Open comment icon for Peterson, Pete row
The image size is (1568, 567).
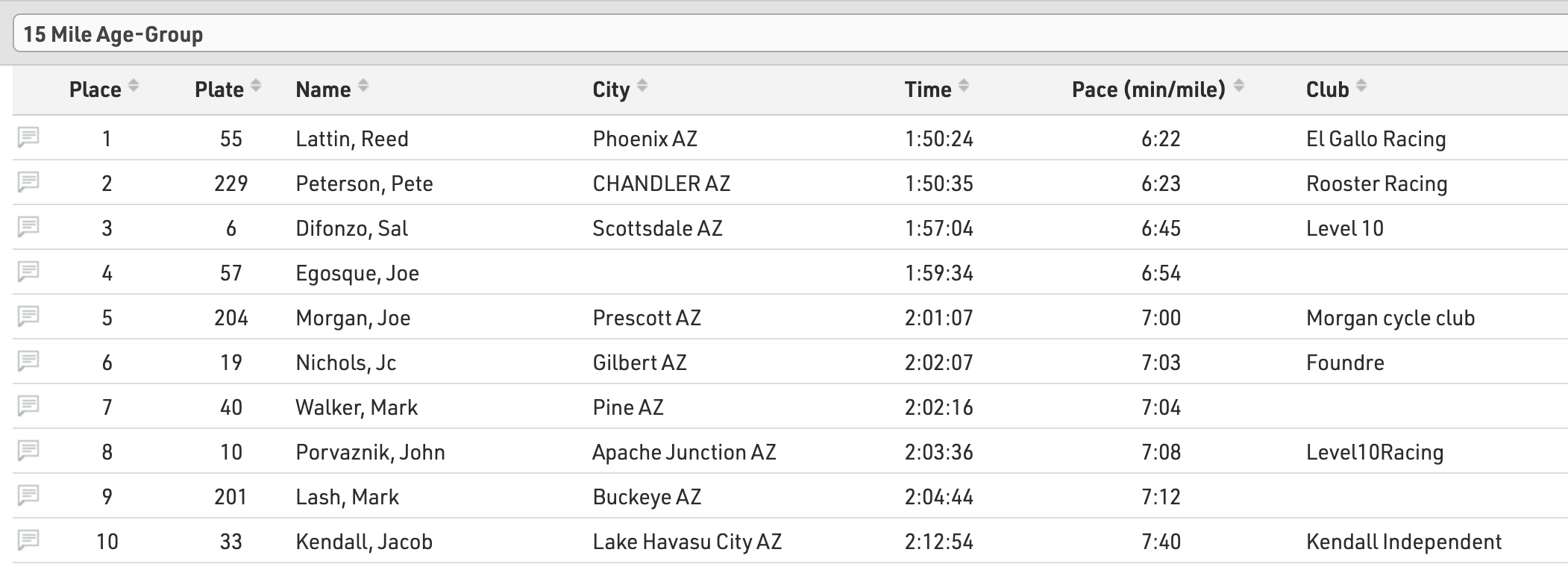pyautogui.click(x=28, y=182)
